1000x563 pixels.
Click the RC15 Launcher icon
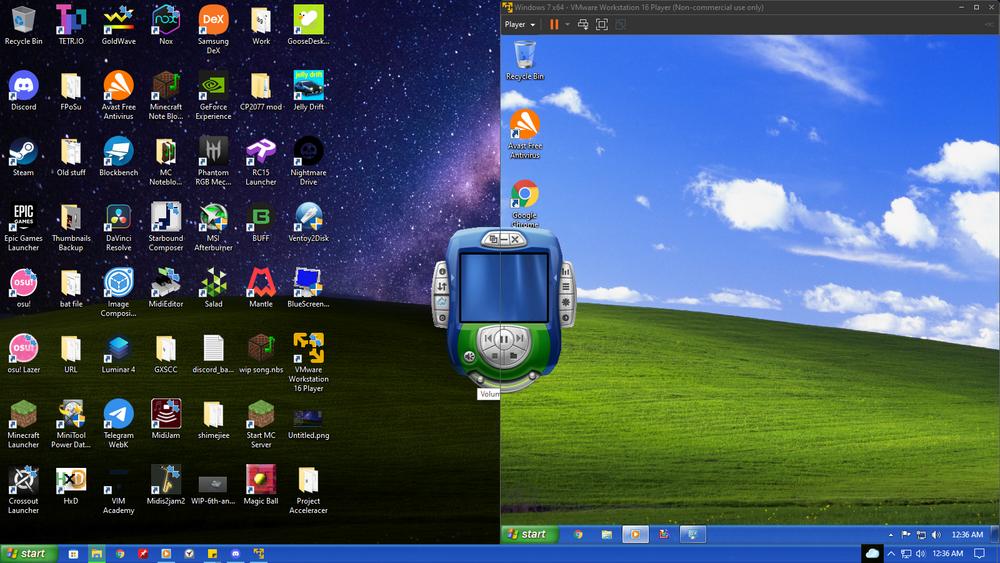tap(261, 161)
